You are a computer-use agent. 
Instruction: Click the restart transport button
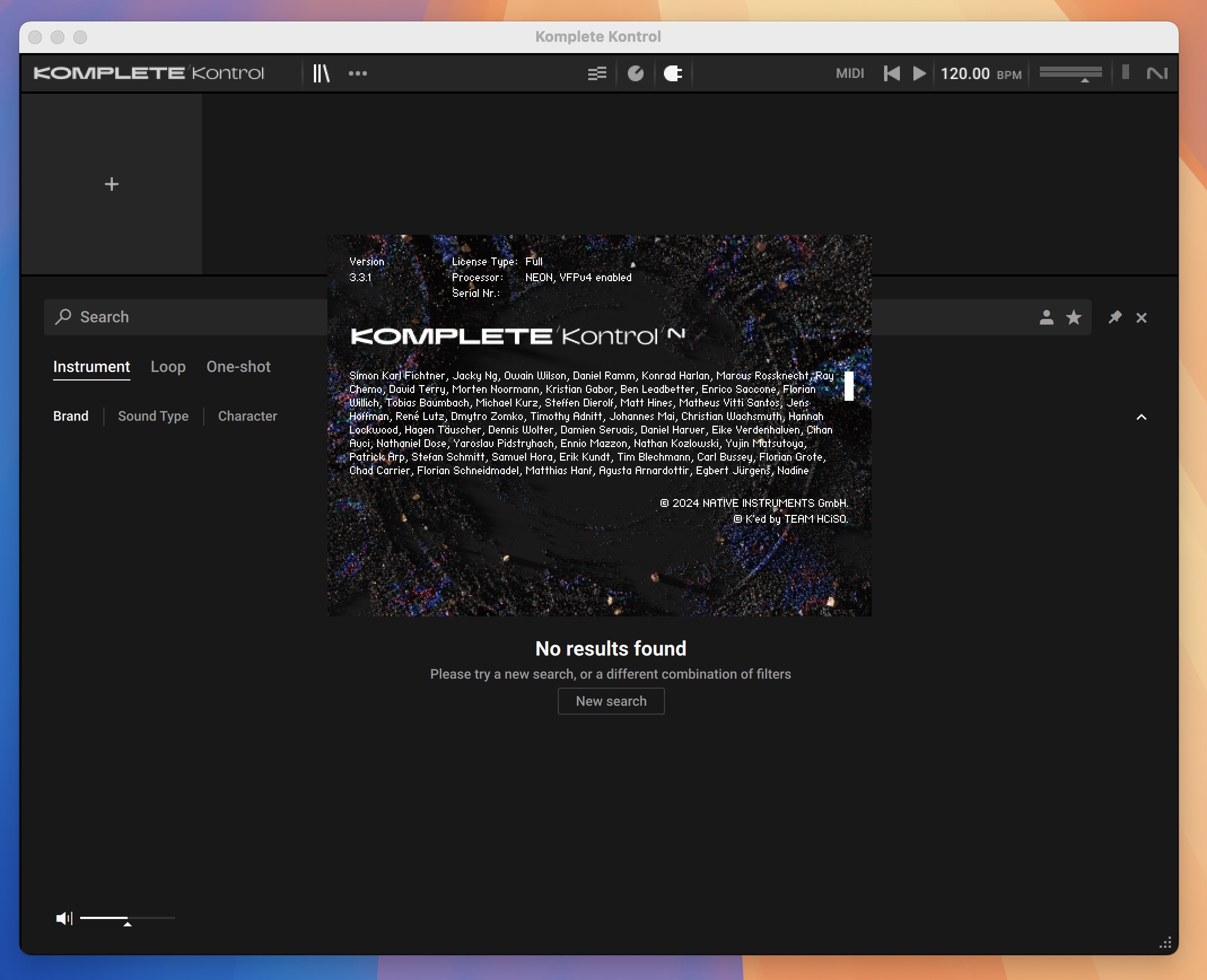pyautogui.click(x=892, y=73)
